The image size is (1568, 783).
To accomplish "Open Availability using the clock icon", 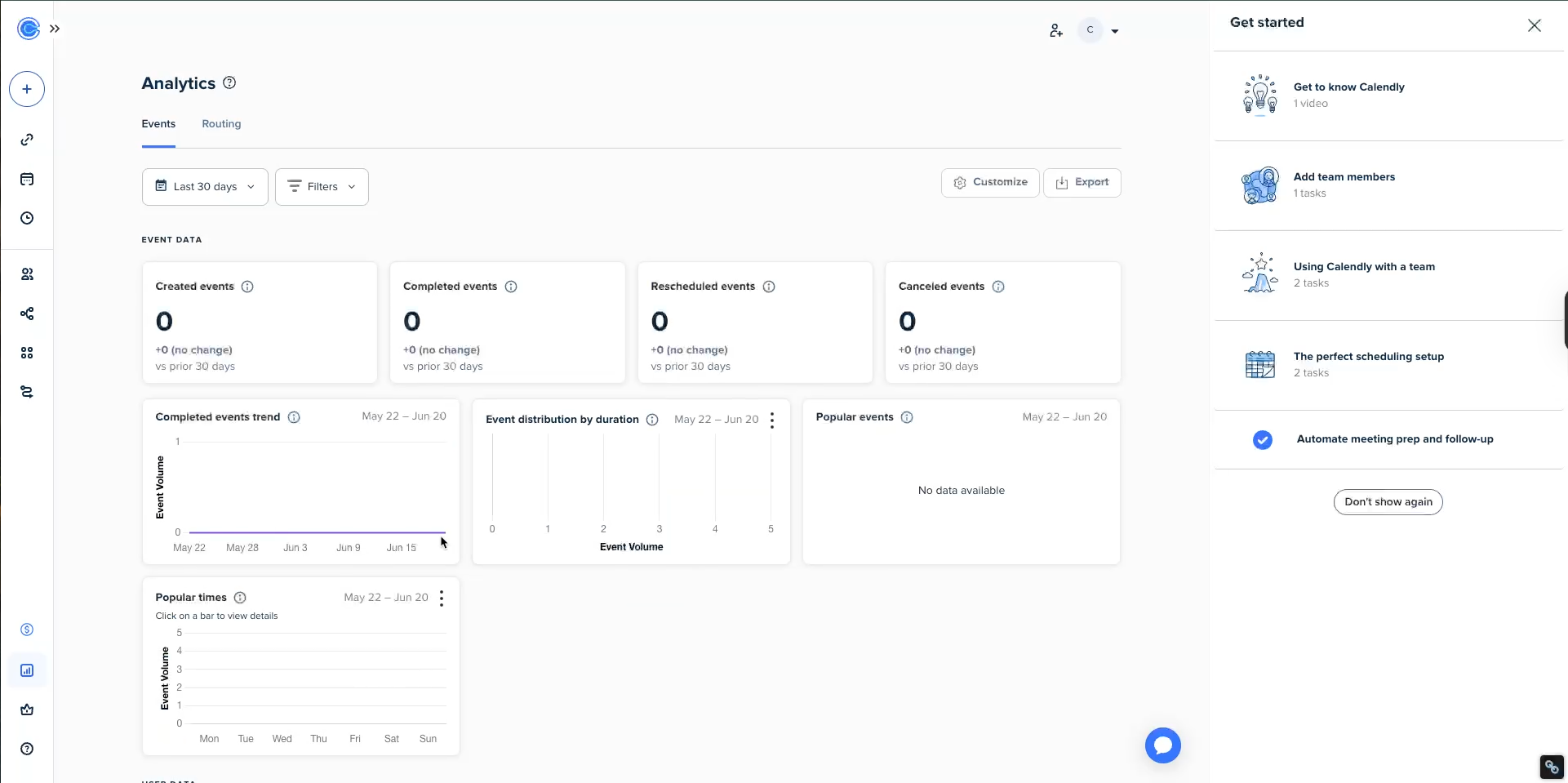I will pos(27,218).
